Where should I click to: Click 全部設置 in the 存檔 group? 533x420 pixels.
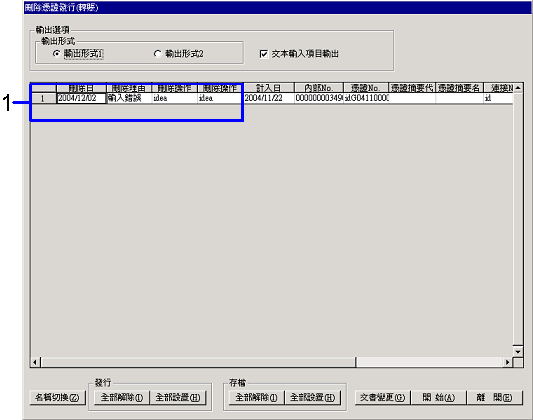(x=312, y=397)
